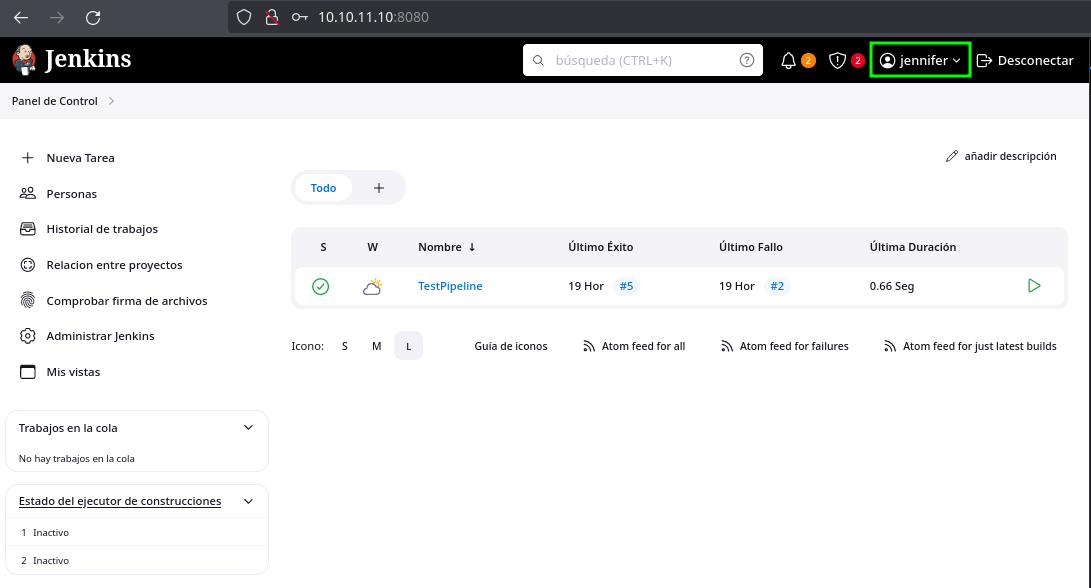This screenshot has width=1091, height=588.
Task: Sort by Último Fallo column
Action: [751, 247]
